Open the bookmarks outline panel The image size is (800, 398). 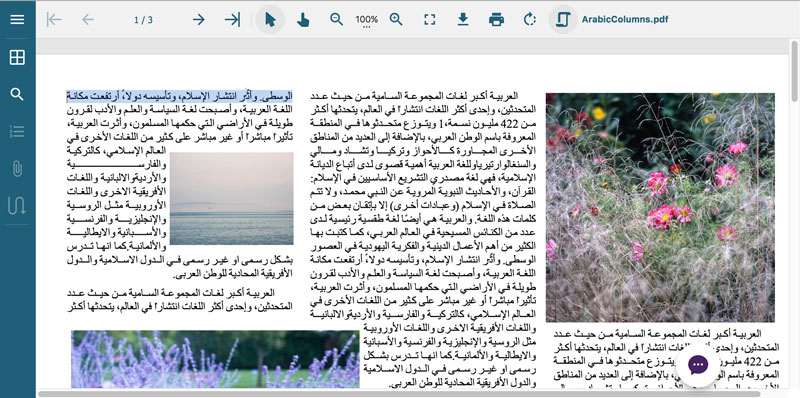(17, 132)
